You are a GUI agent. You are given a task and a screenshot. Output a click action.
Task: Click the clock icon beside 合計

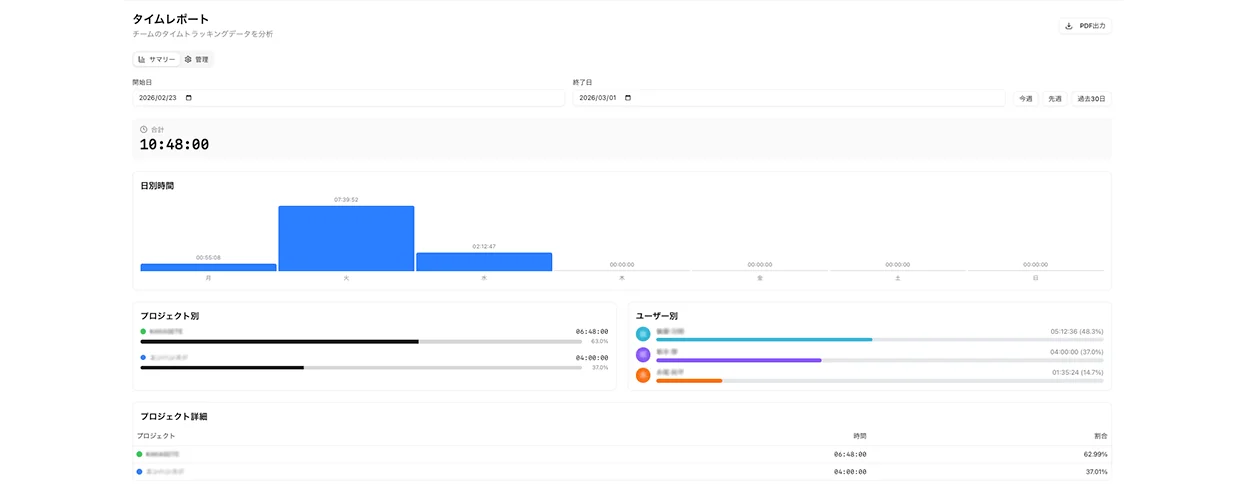(x=144, y=130)
